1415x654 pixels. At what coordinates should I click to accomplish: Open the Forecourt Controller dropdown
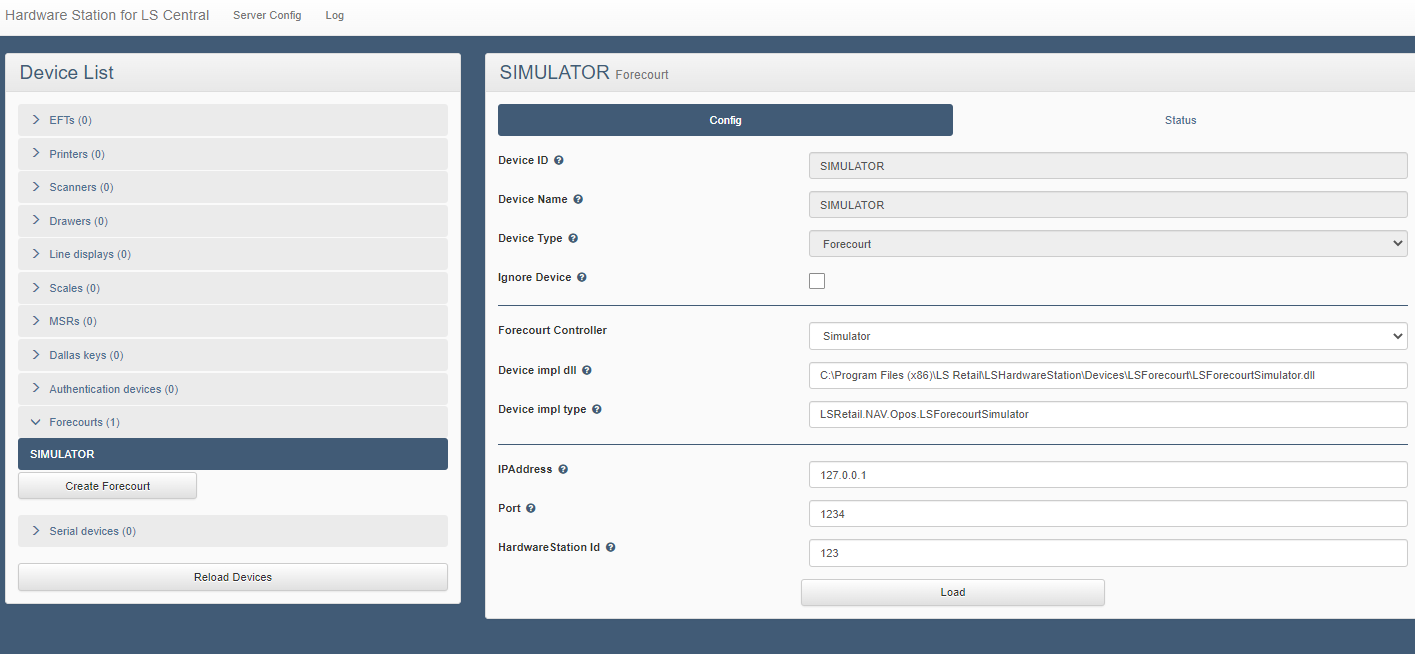(x=1107, y=336)
